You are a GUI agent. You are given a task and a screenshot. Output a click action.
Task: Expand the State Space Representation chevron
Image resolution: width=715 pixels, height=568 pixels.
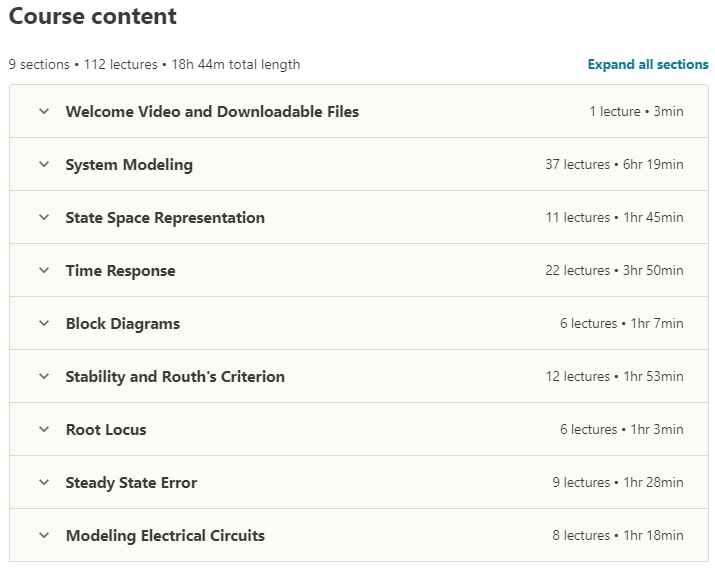[x=44, y=217]
